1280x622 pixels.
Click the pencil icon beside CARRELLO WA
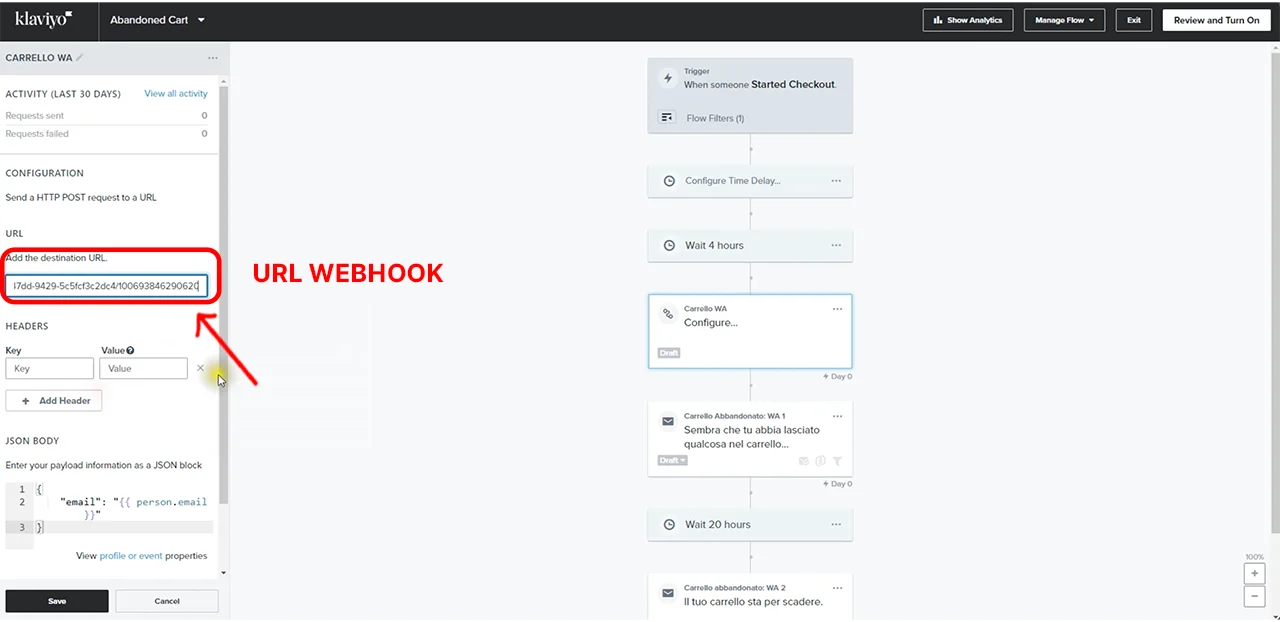(x=80, y=58)
